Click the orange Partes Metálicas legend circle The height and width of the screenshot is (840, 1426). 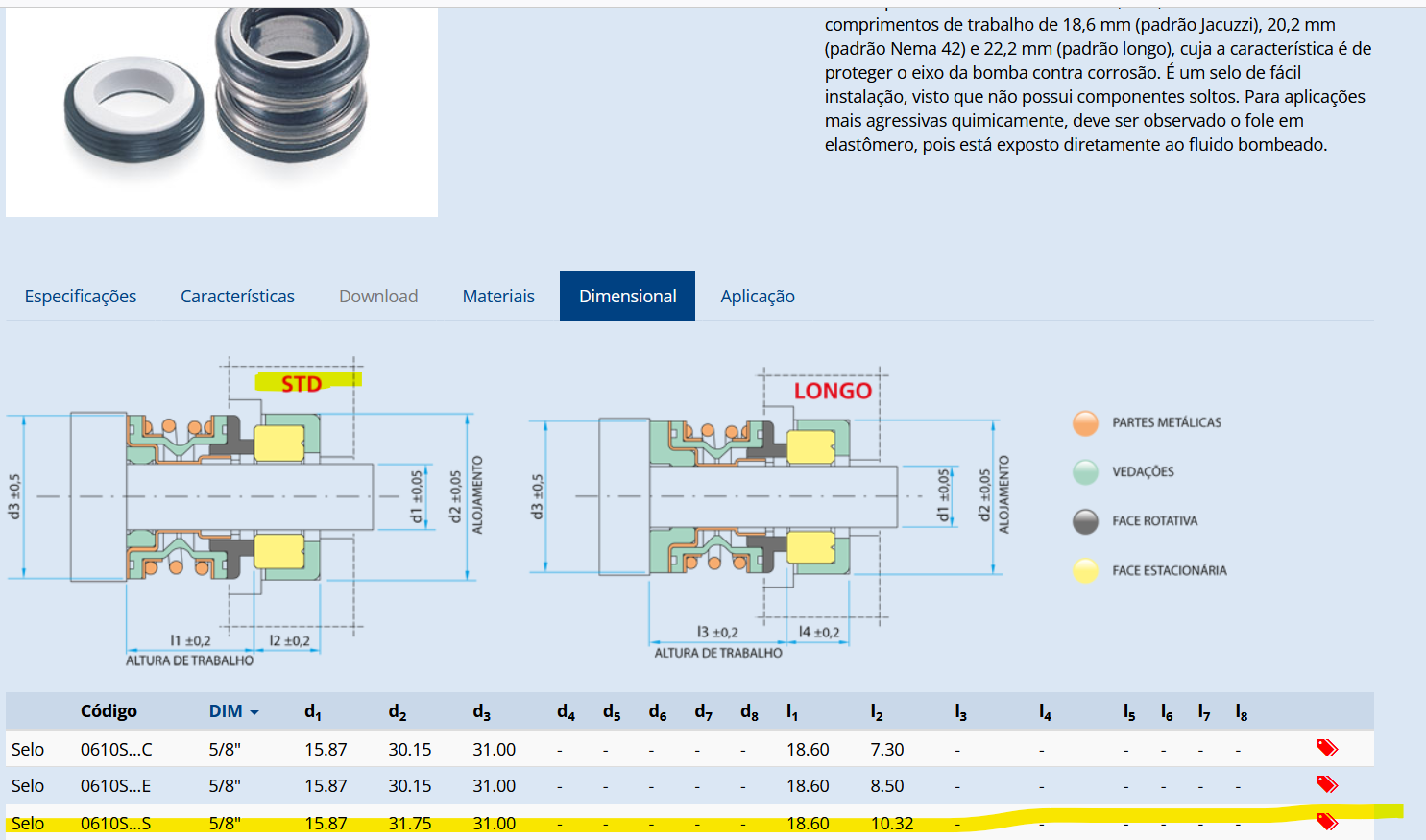(x=1085, y=422)
